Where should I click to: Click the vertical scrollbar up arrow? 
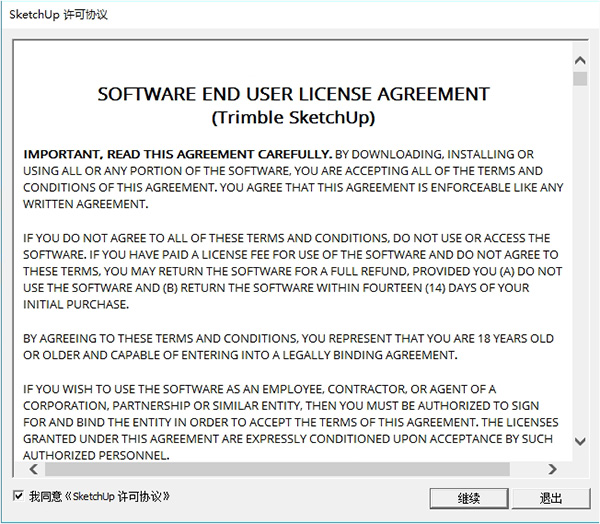[580, 60]
